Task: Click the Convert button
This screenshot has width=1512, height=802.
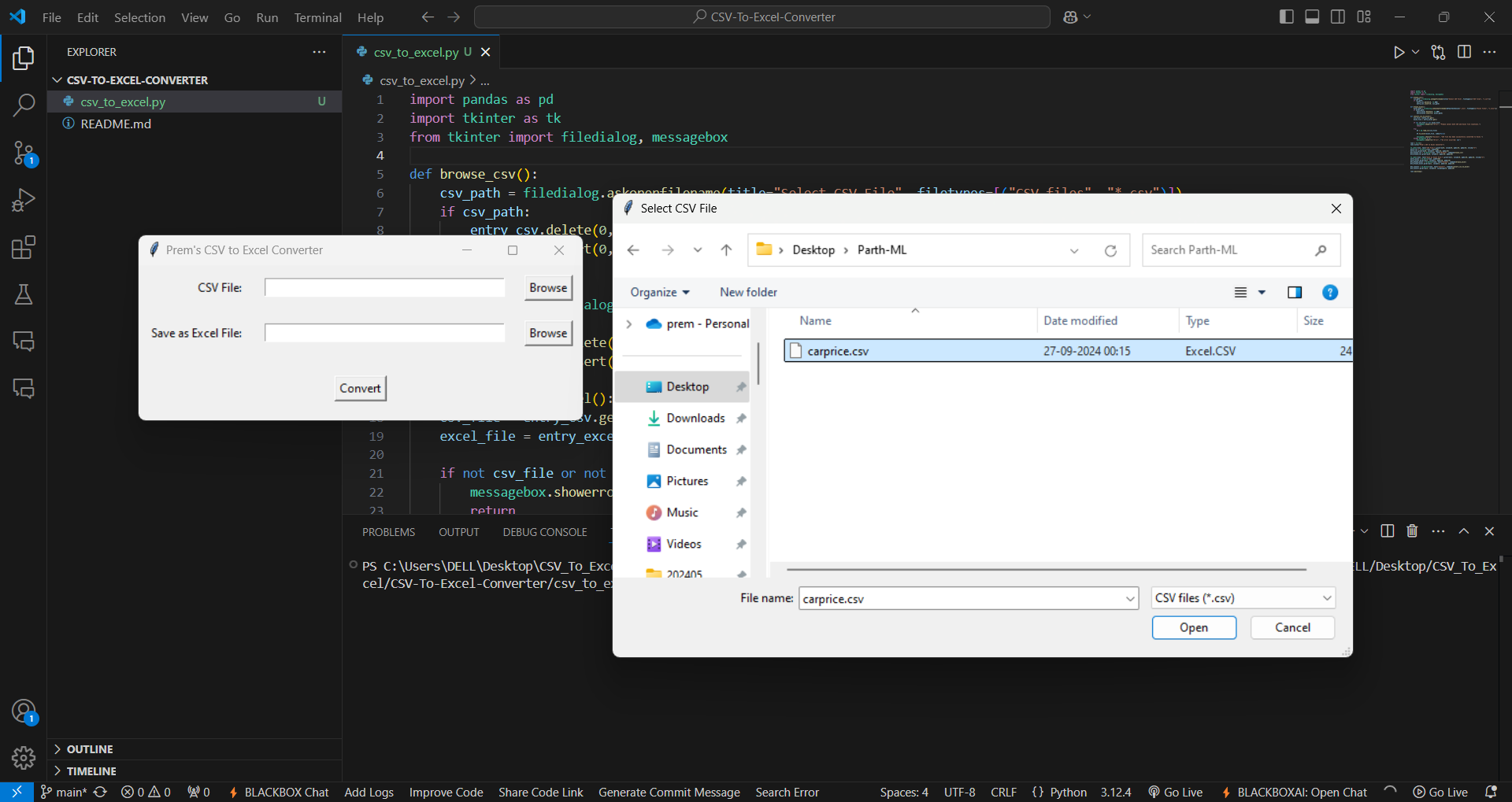Action: 360,389
